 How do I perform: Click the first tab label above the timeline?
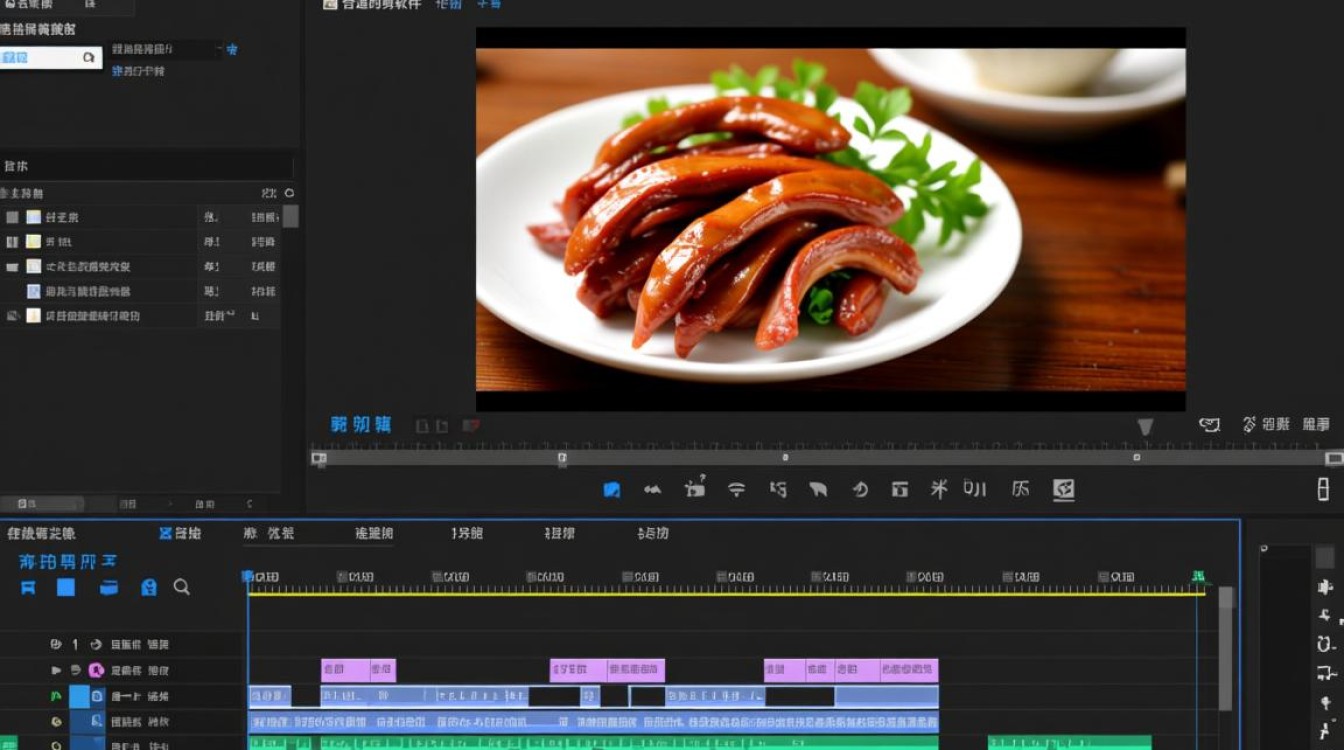(41, 534)
